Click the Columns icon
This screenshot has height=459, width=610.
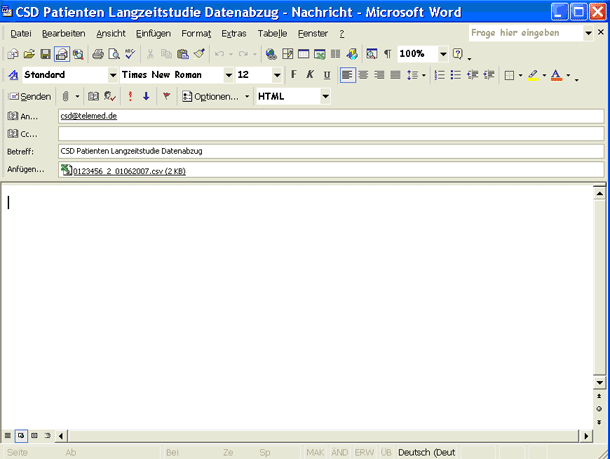pyautogui.click(x=336, y=54)
